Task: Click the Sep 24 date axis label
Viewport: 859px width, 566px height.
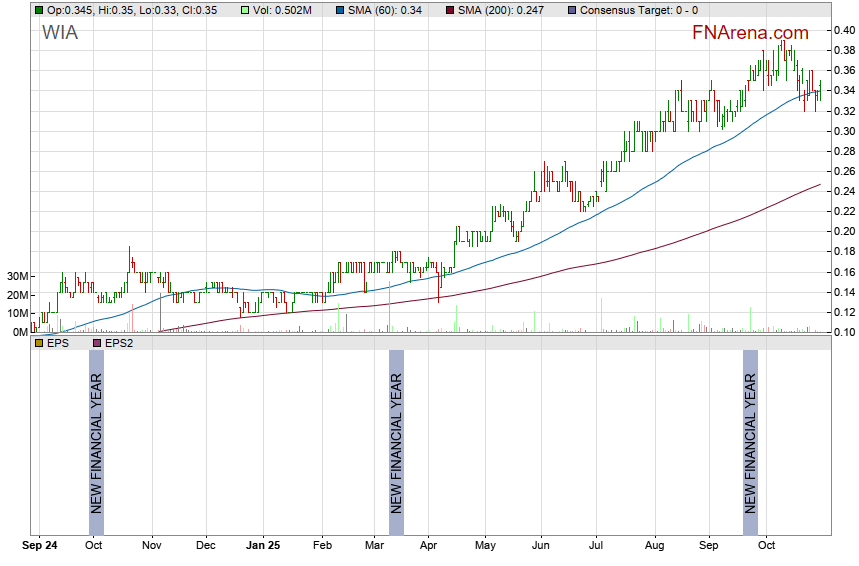Action: pyautogui.click(x=40, y=547)
